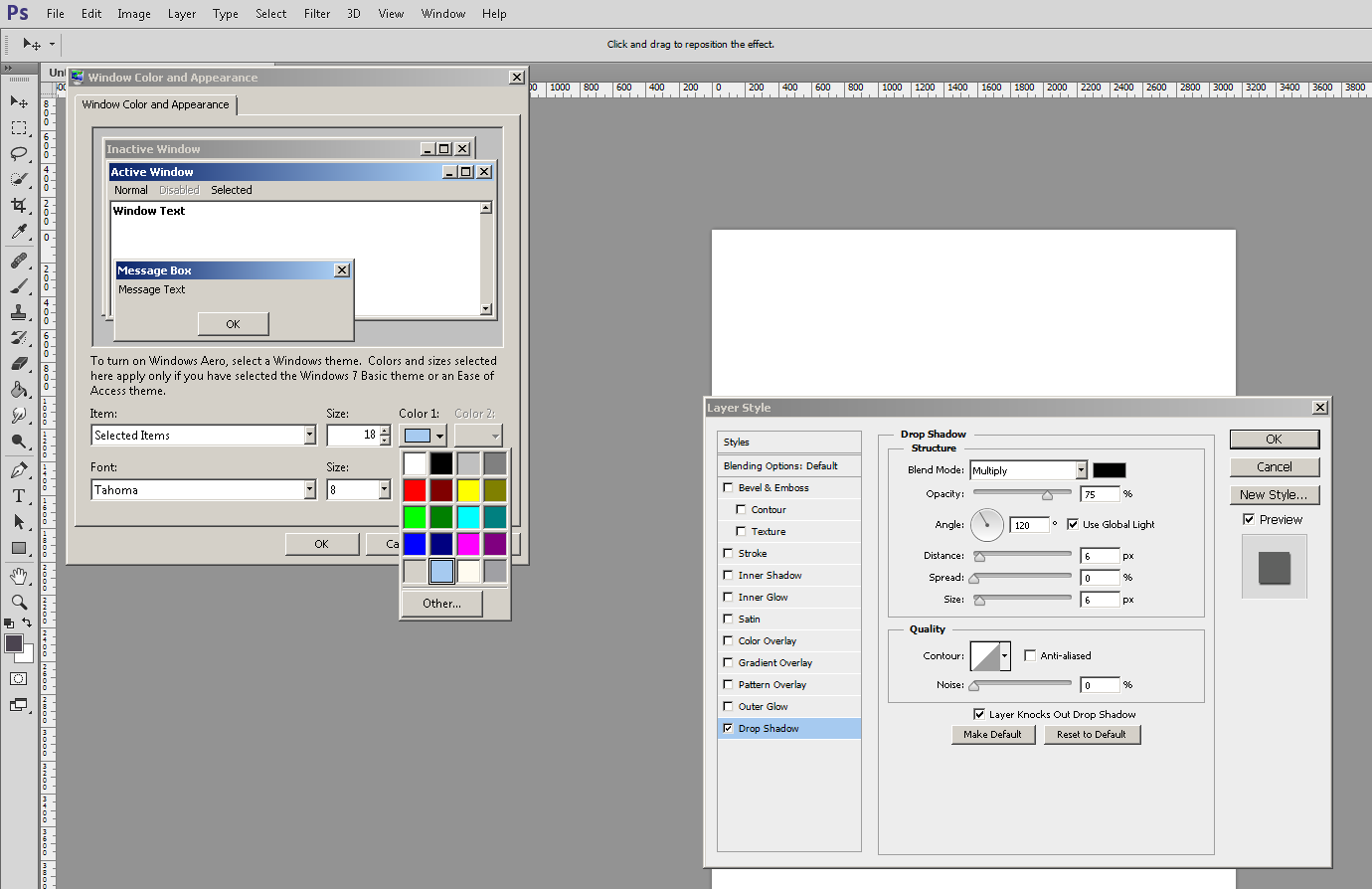The image size is (1372, 889).
Task: Enable the Outer Glow checkbox
Action: point(728,706)
